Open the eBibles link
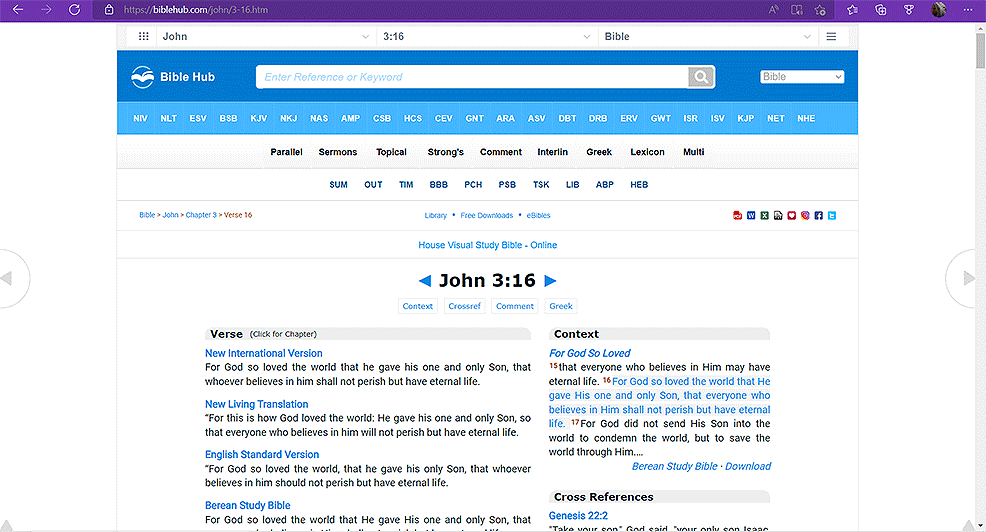Viewport: 986px width, 532px height. tap(538, 215)
